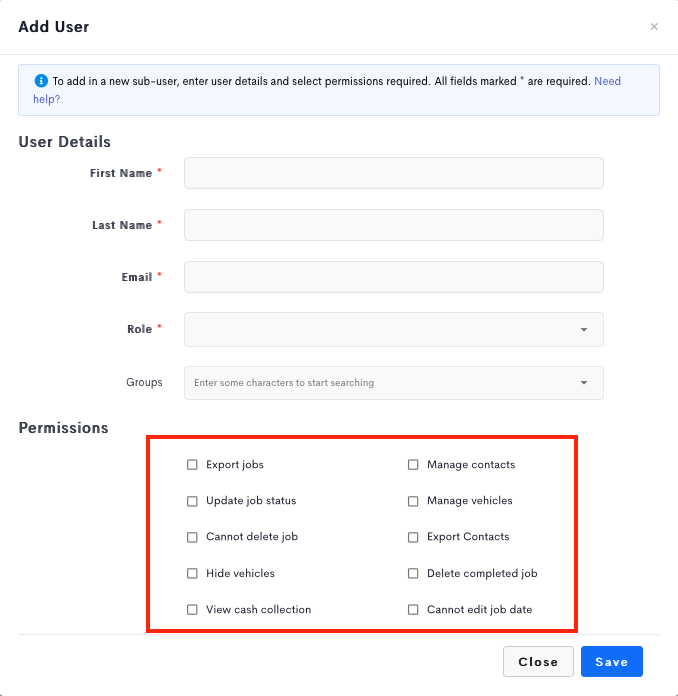
Task: Enable the Export Contacts permission
Action: click(x=413, y=537)
